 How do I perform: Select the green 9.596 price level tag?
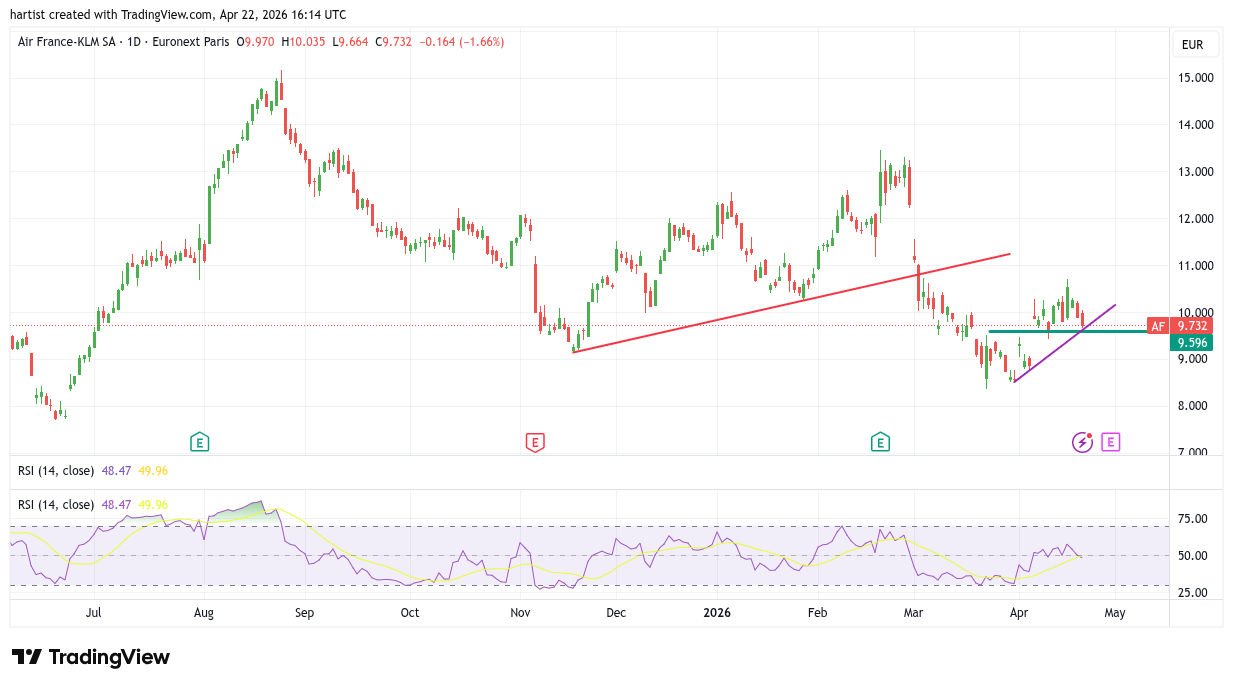[1192, 343]
